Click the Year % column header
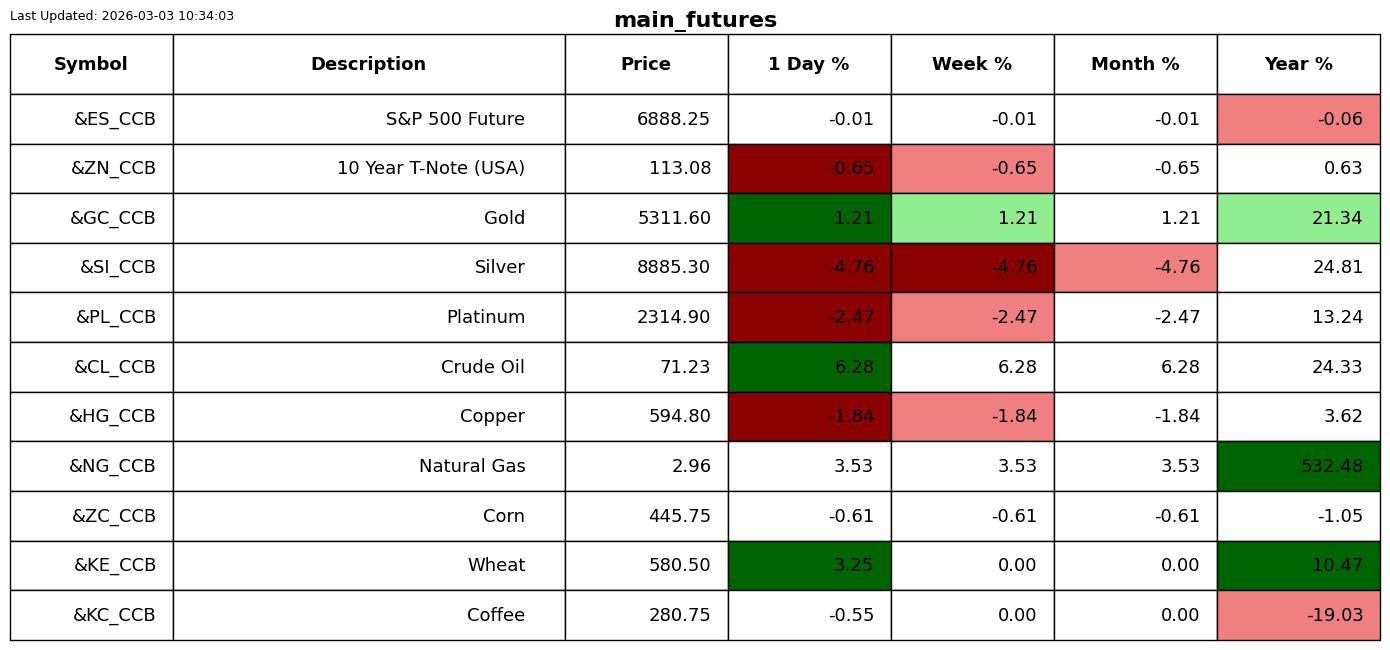 [x=1298, y=65]
